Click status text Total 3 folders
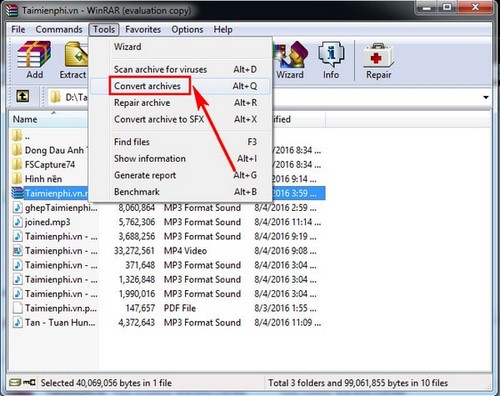The height and width of the screenshot is (396, 500). 358,383
